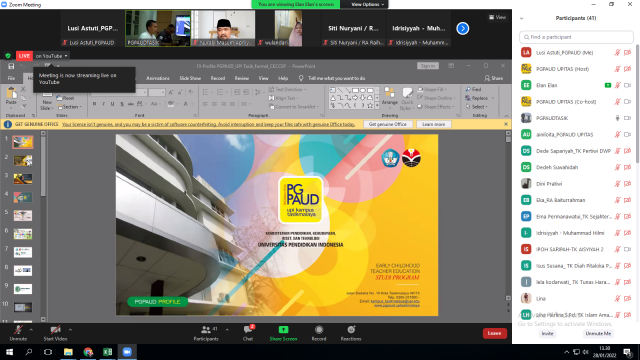Click Find in Editing group
This screenshot has height=360, width=640.
pos(473,89)
